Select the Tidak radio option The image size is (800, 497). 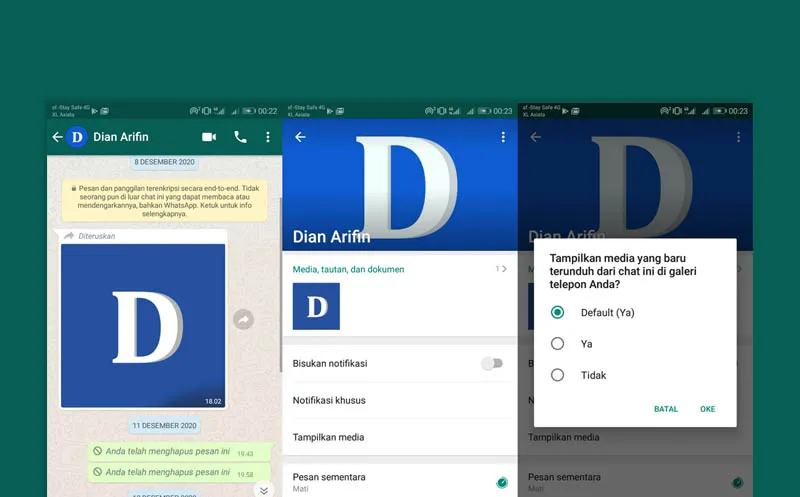click(x=558, y=375)
